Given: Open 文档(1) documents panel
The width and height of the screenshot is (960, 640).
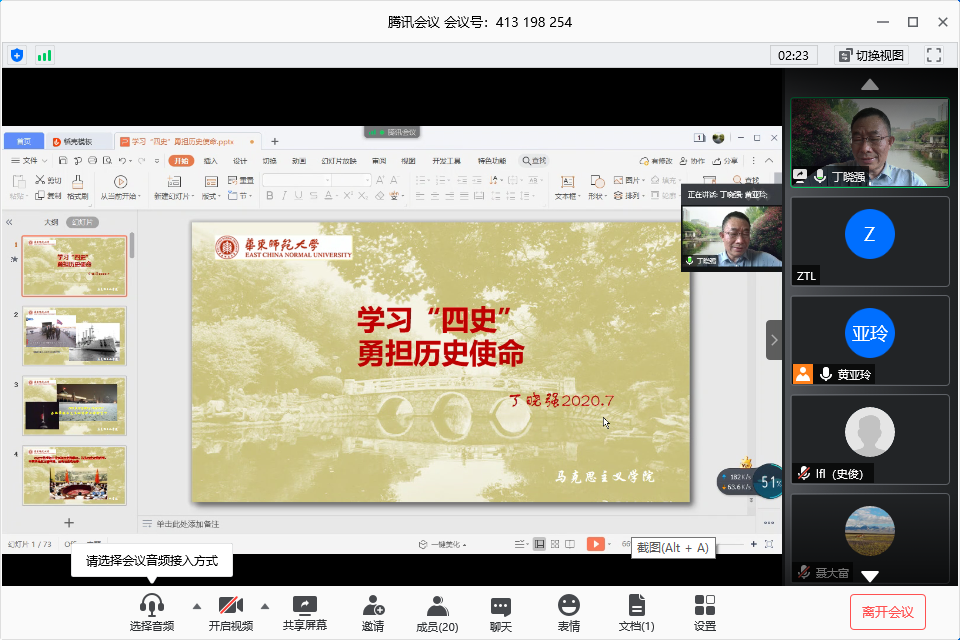Looking at the screenshot, I should [636, 612].
